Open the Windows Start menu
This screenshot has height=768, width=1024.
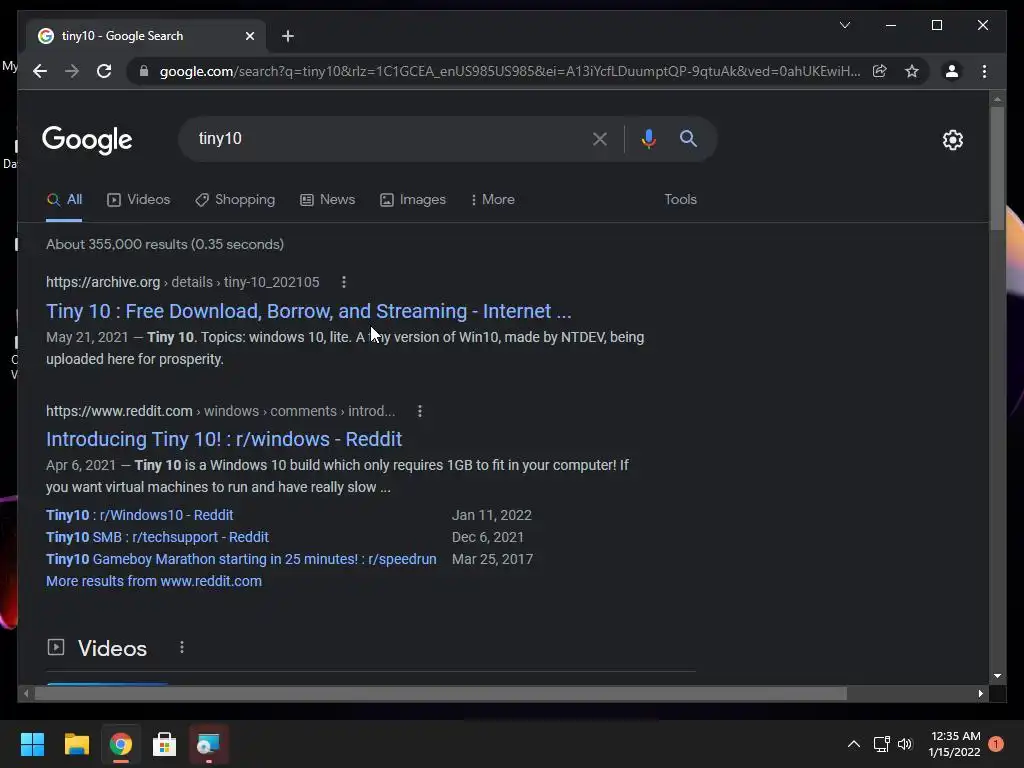32,744
